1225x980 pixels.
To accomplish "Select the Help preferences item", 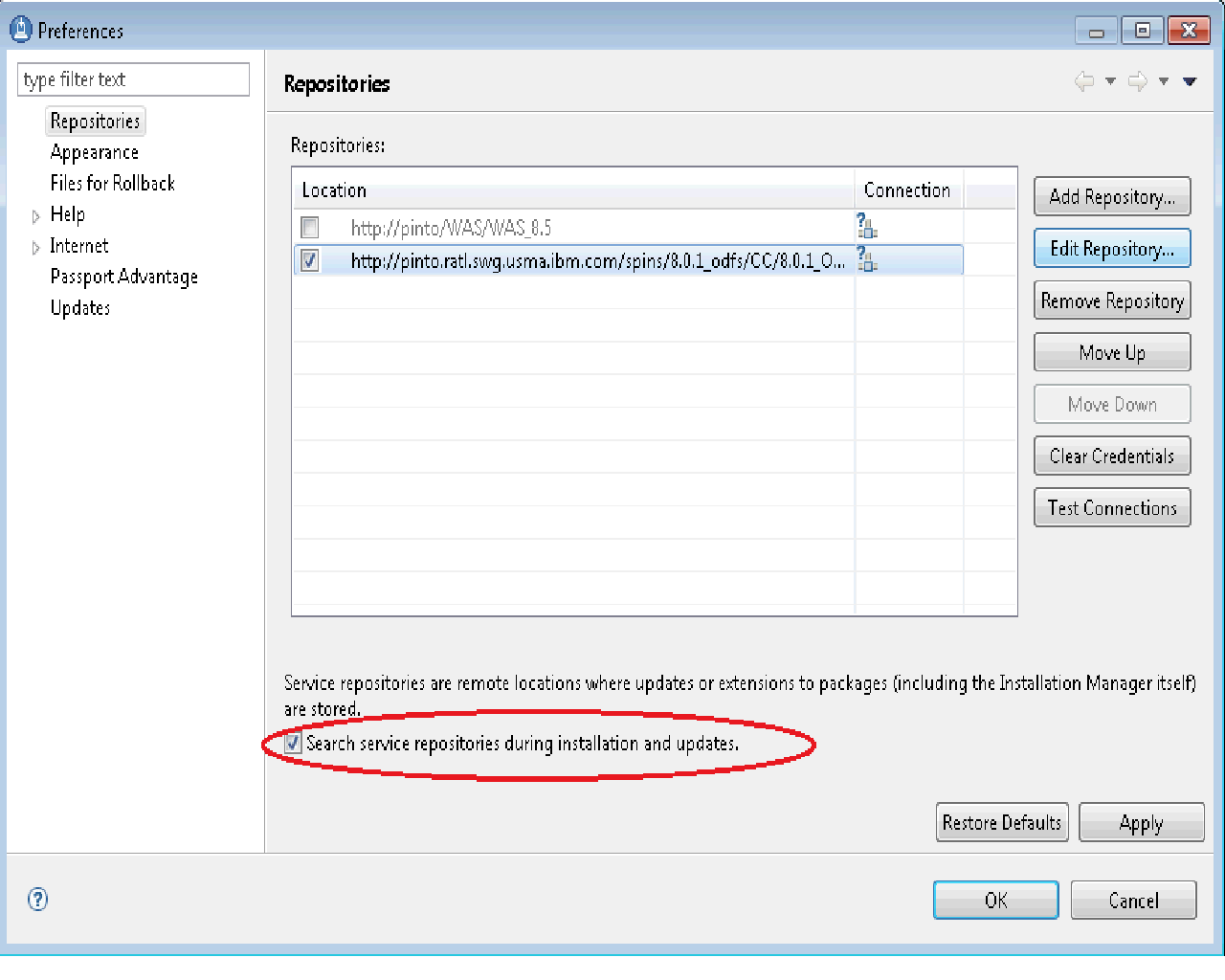I will coord(68,214).
